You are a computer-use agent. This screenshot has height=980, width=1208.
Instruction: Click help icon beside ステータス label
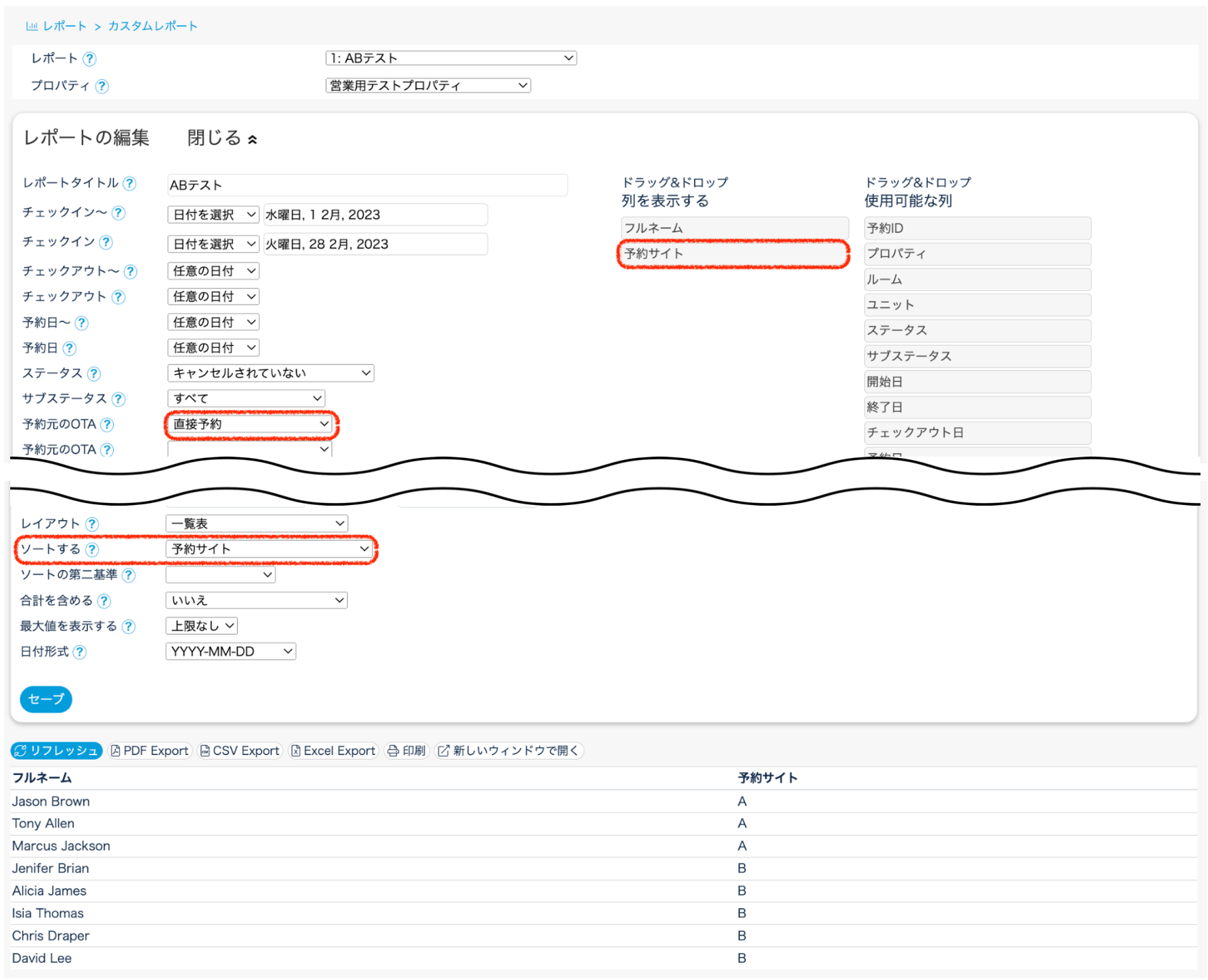click(94, 373)
